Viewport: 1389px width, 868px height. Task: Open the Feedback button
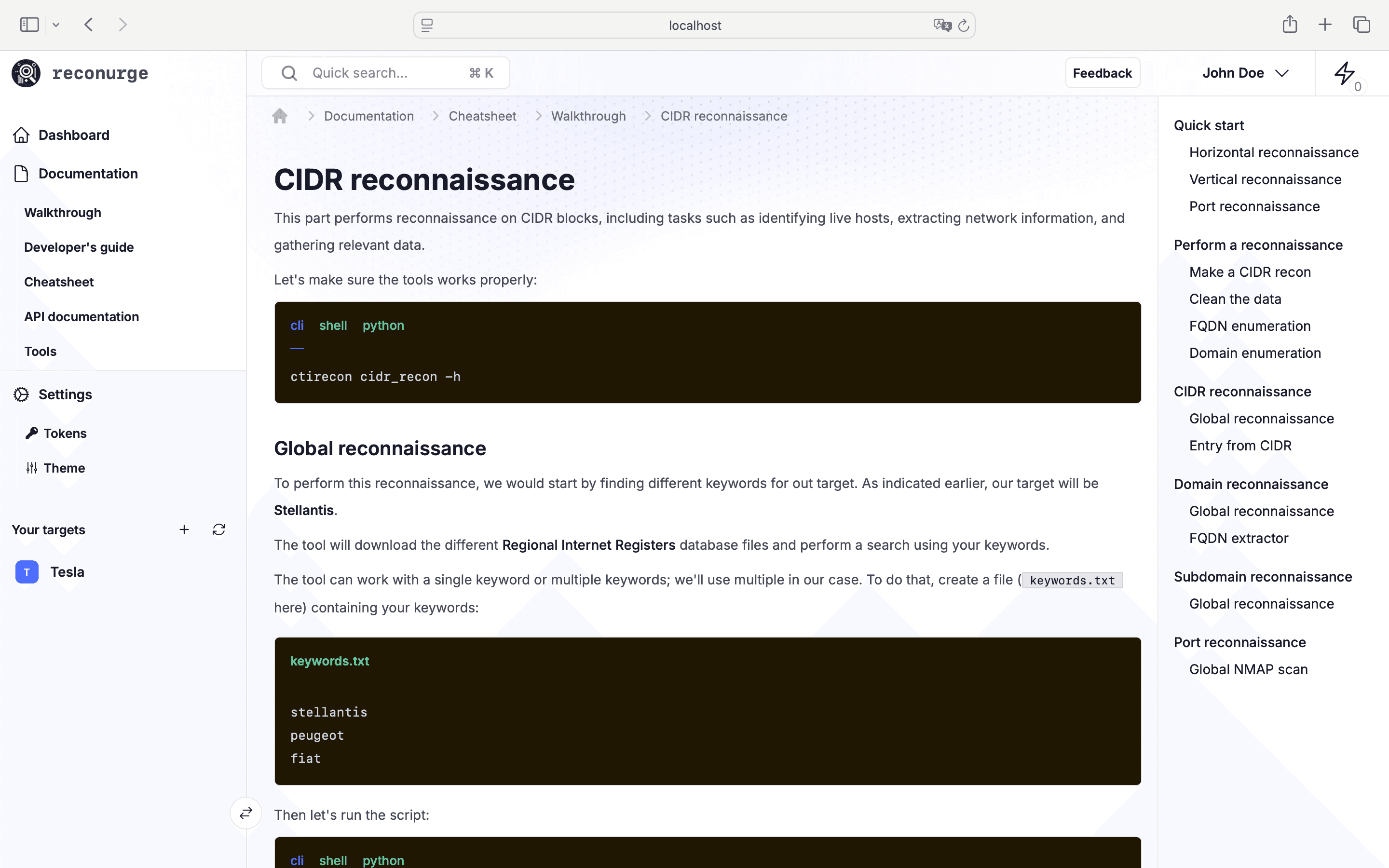tap(1102, 73)
